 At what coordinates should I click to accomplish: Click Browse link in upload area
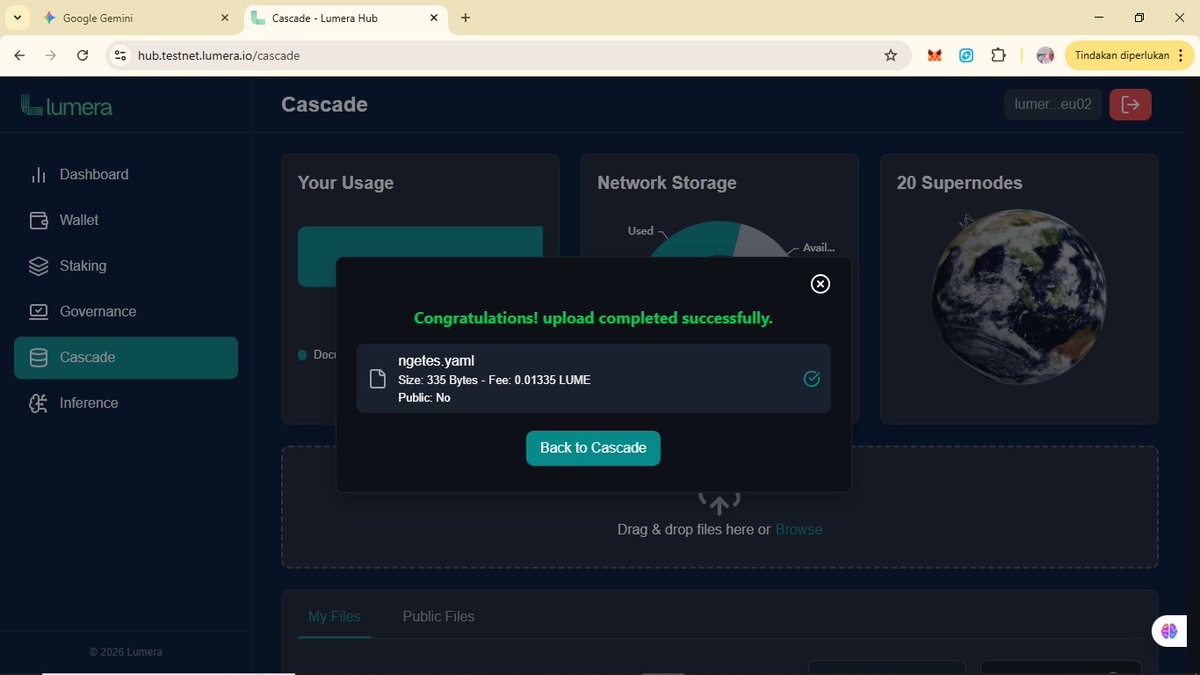[799, 530]
